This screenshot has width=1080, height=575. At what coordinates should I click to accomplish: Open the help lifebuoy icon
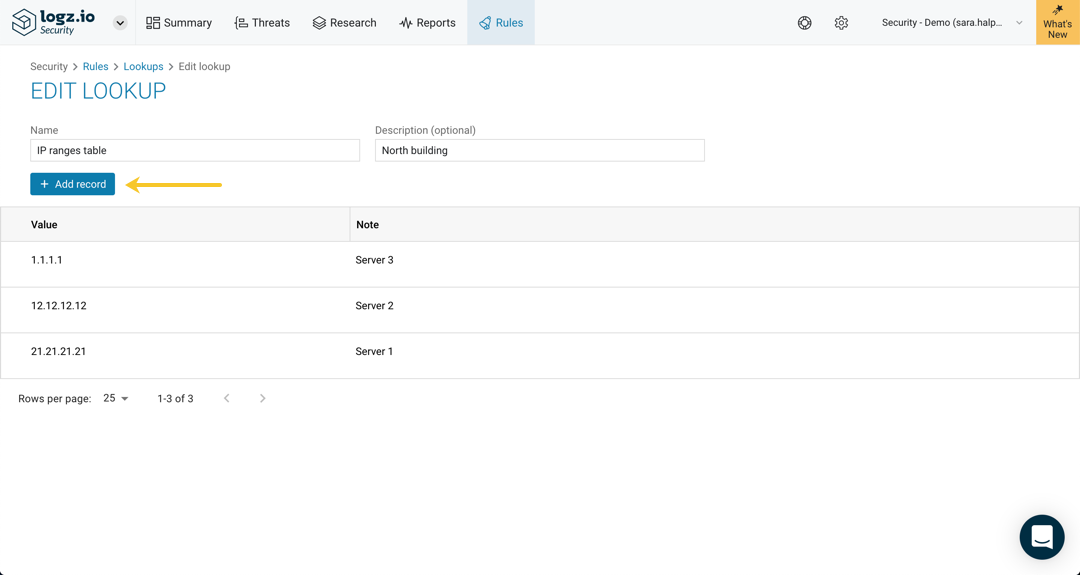click(804, 23)
